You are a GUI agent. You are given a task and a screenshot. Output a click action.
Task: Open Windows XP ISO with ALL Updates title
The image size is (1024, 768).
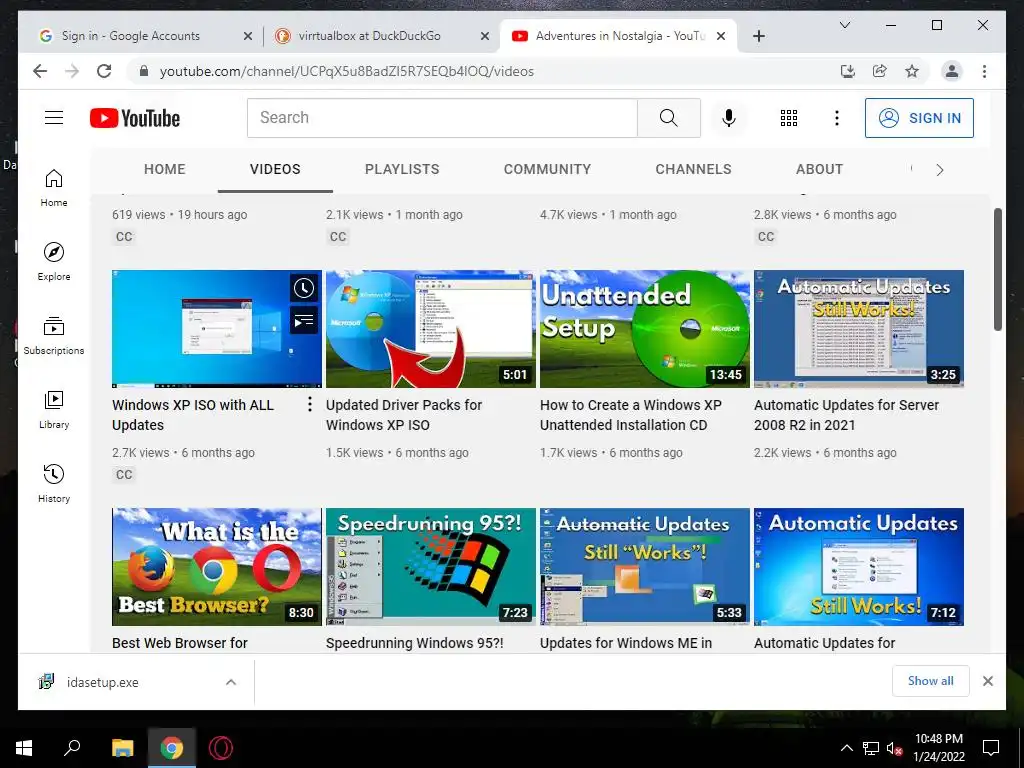pos(193,415)
